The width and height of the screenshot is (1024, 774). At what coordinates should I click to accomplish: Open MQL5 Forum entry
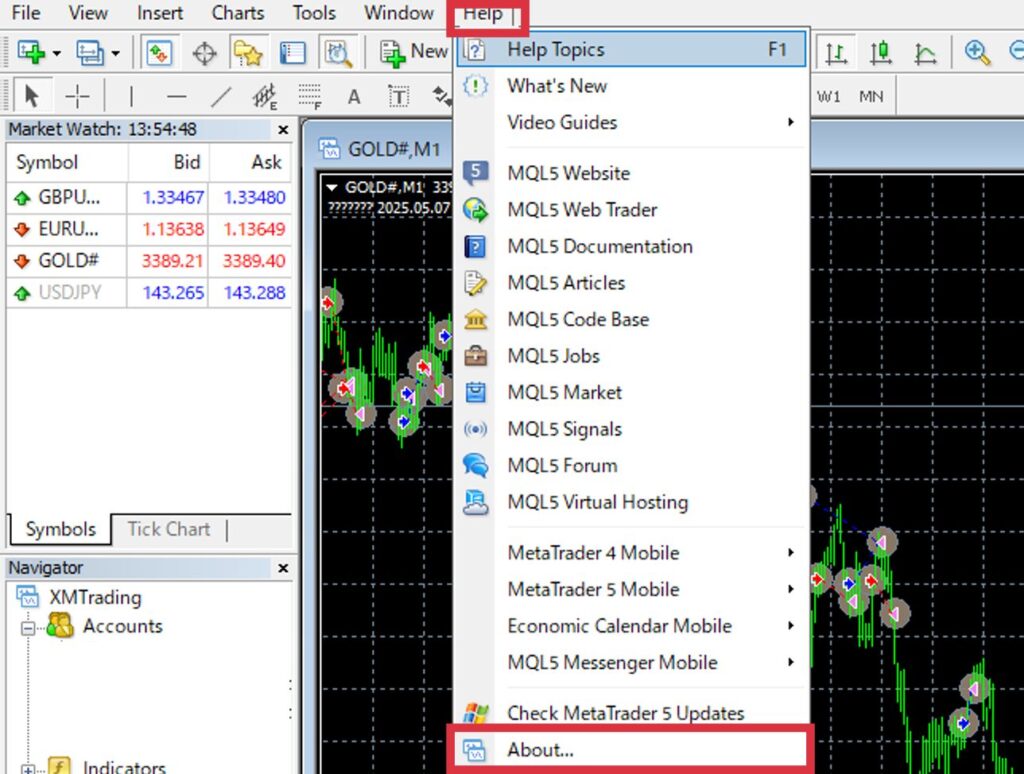(632, 466)
